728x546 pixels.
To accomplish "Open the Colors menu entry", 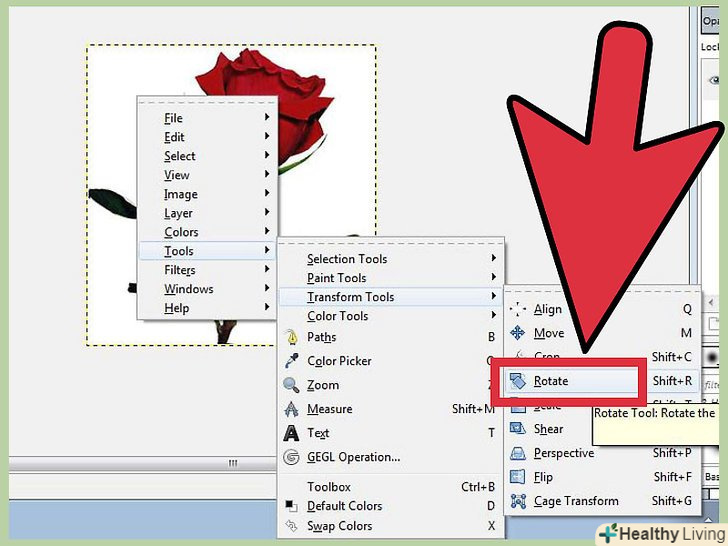I will [207, 232].
